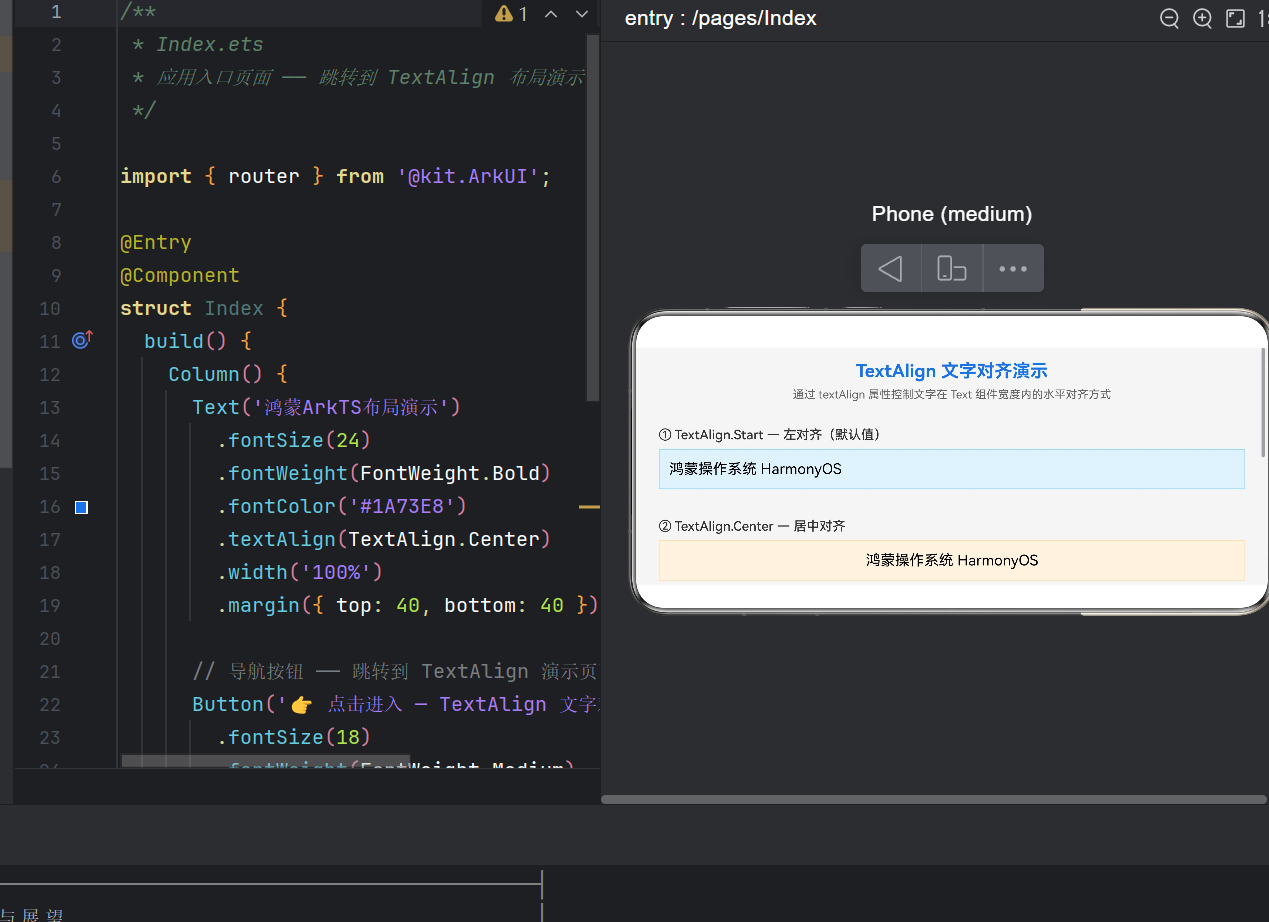Click 'TextAlign.Center' on line 17

click(x=444, y=539)
